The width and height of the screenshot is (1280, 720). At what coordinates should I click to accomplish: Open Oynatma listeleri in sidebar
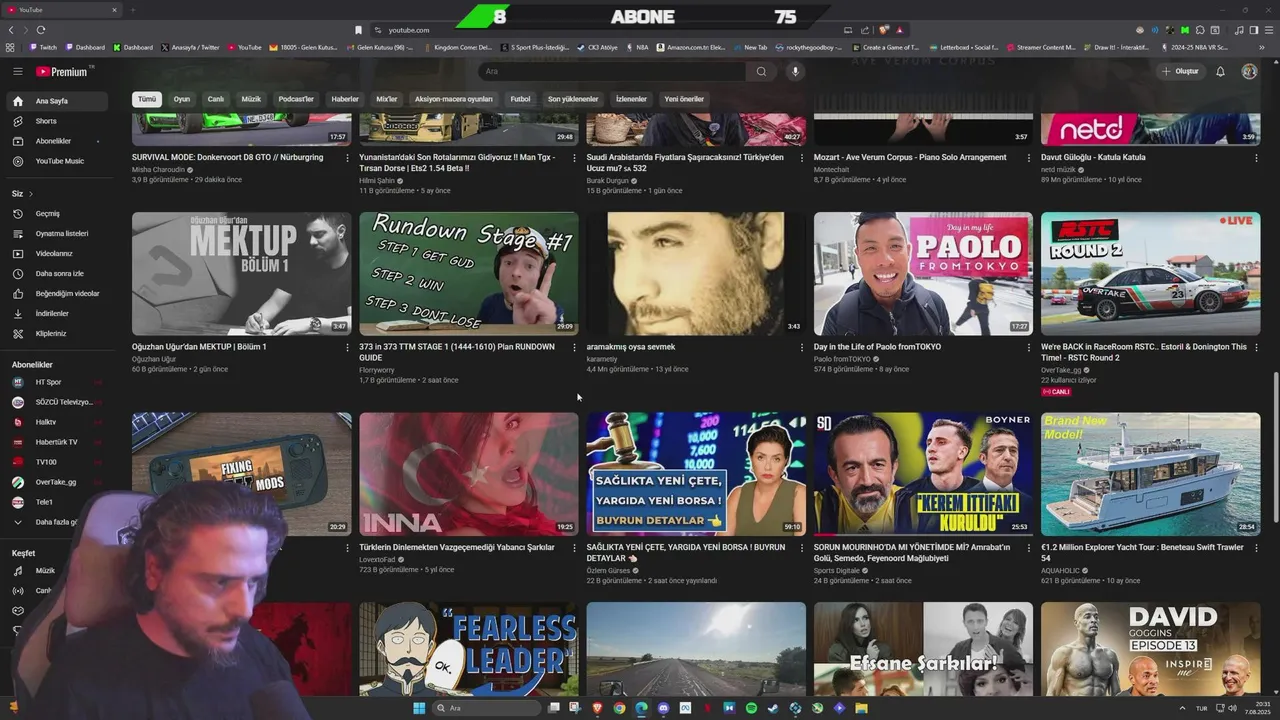pos(56,233)
